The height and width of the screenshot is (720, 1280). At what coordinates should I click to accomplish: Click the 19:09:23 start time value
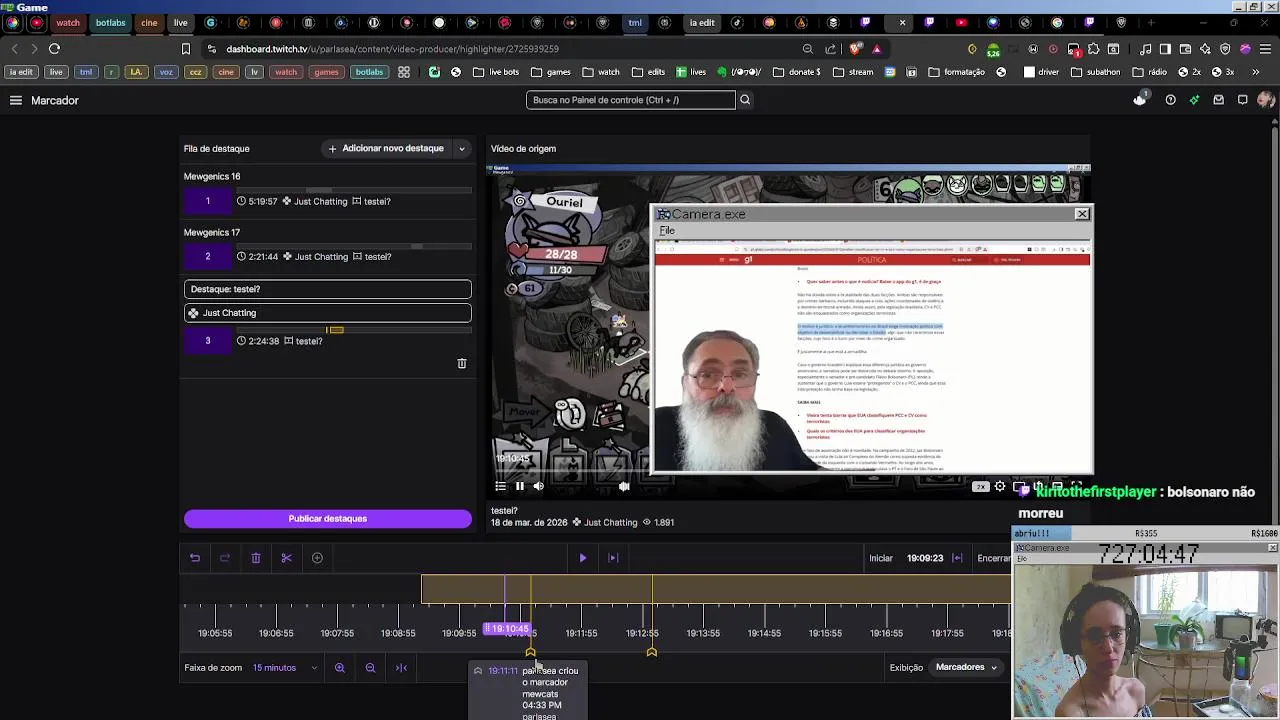point(925,558)
